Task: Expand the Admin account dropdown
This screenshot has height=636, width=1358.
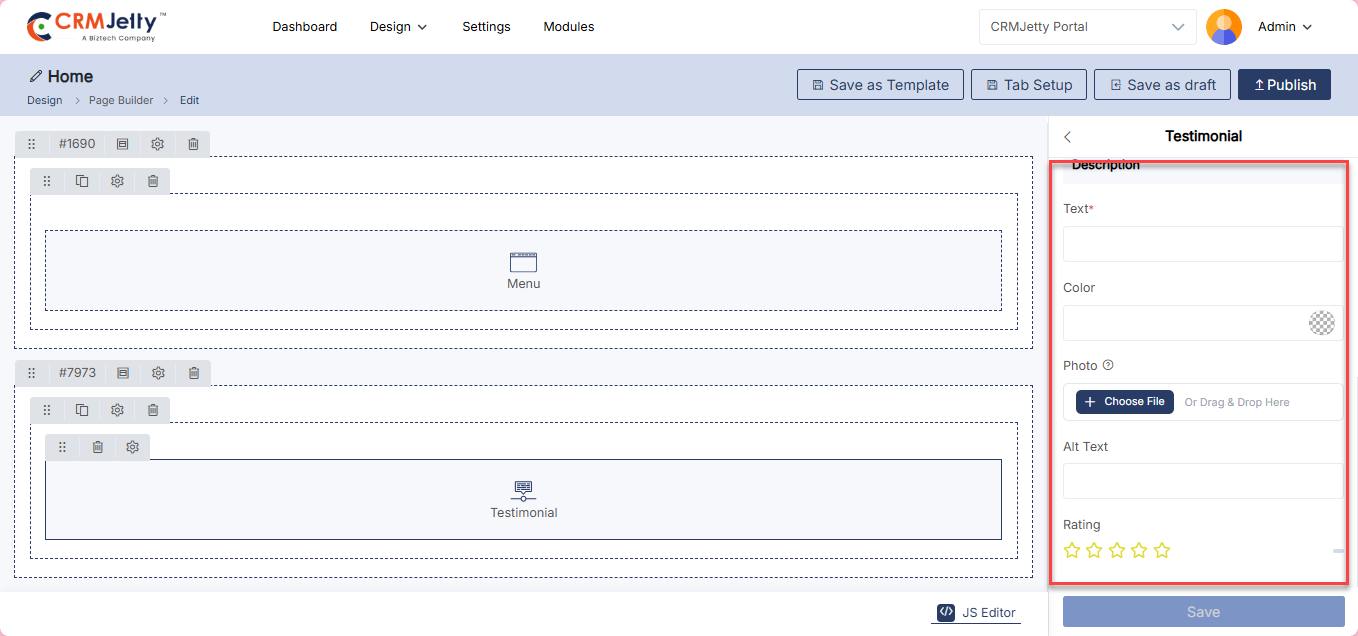Action: pos(1284,27)
